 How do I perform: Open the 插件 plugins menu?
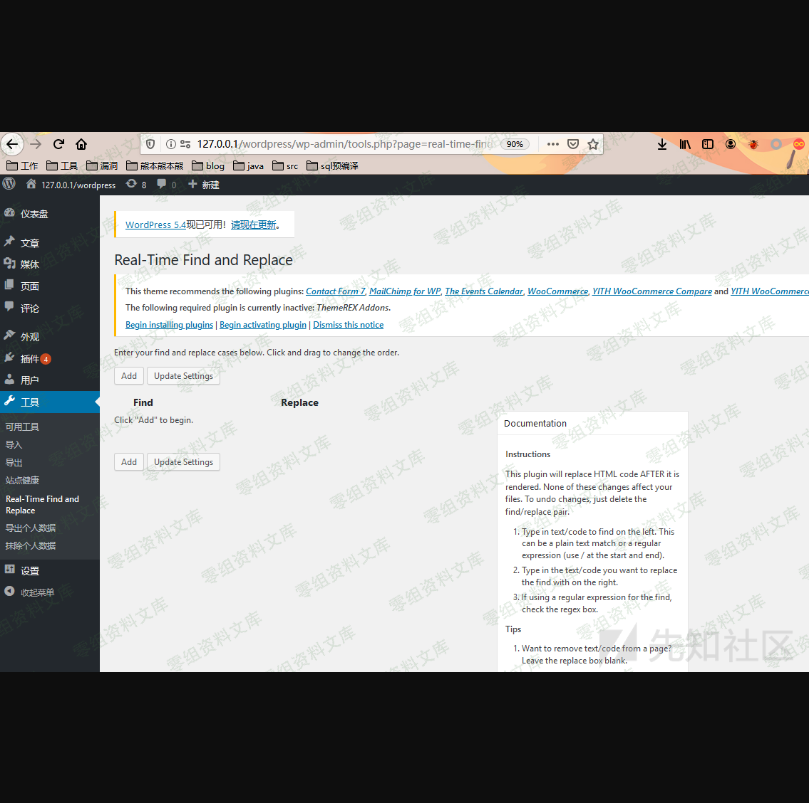(x=30, y=358)
